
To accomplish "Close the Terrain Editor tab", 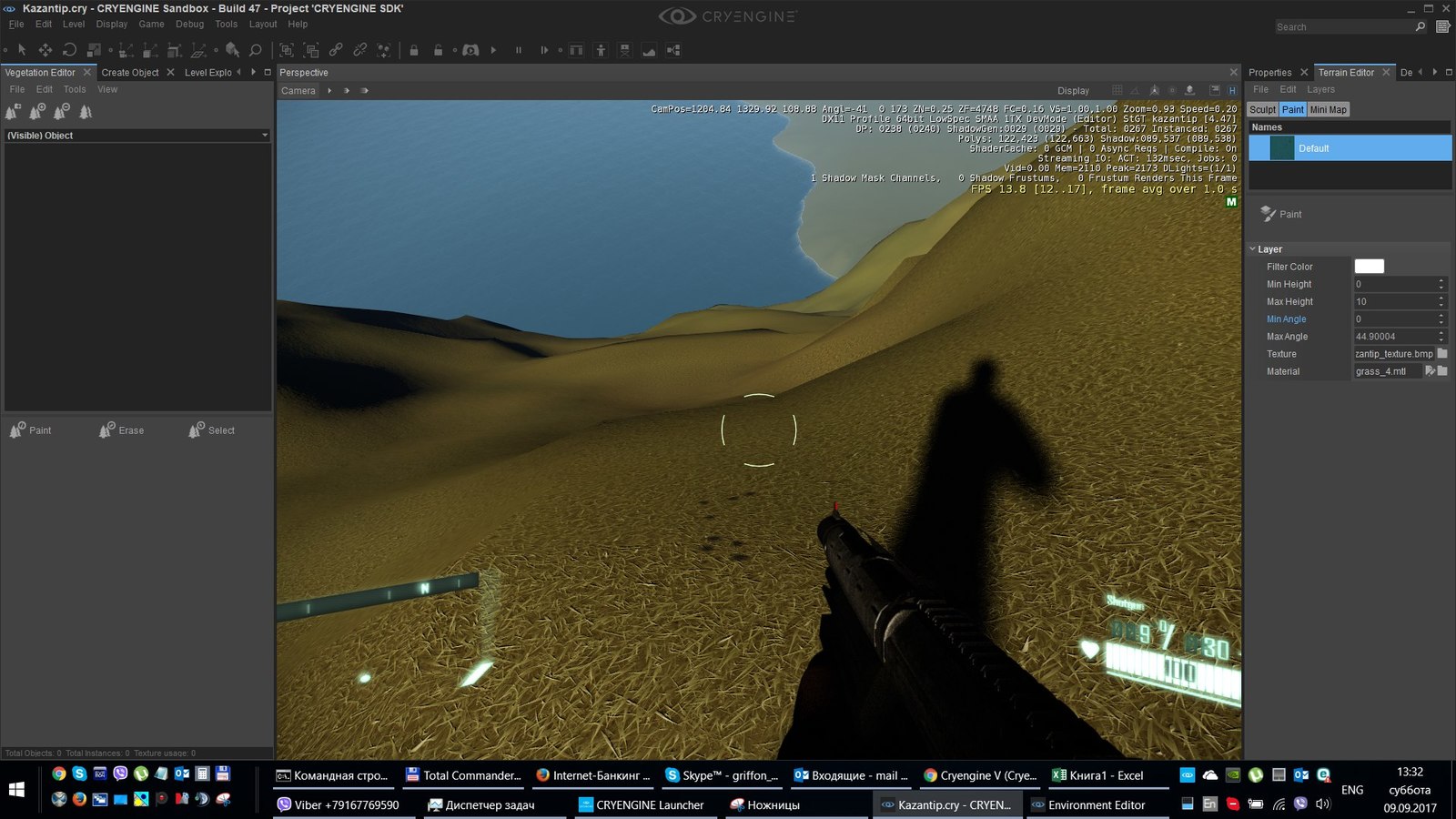I will pos(1386,72).
